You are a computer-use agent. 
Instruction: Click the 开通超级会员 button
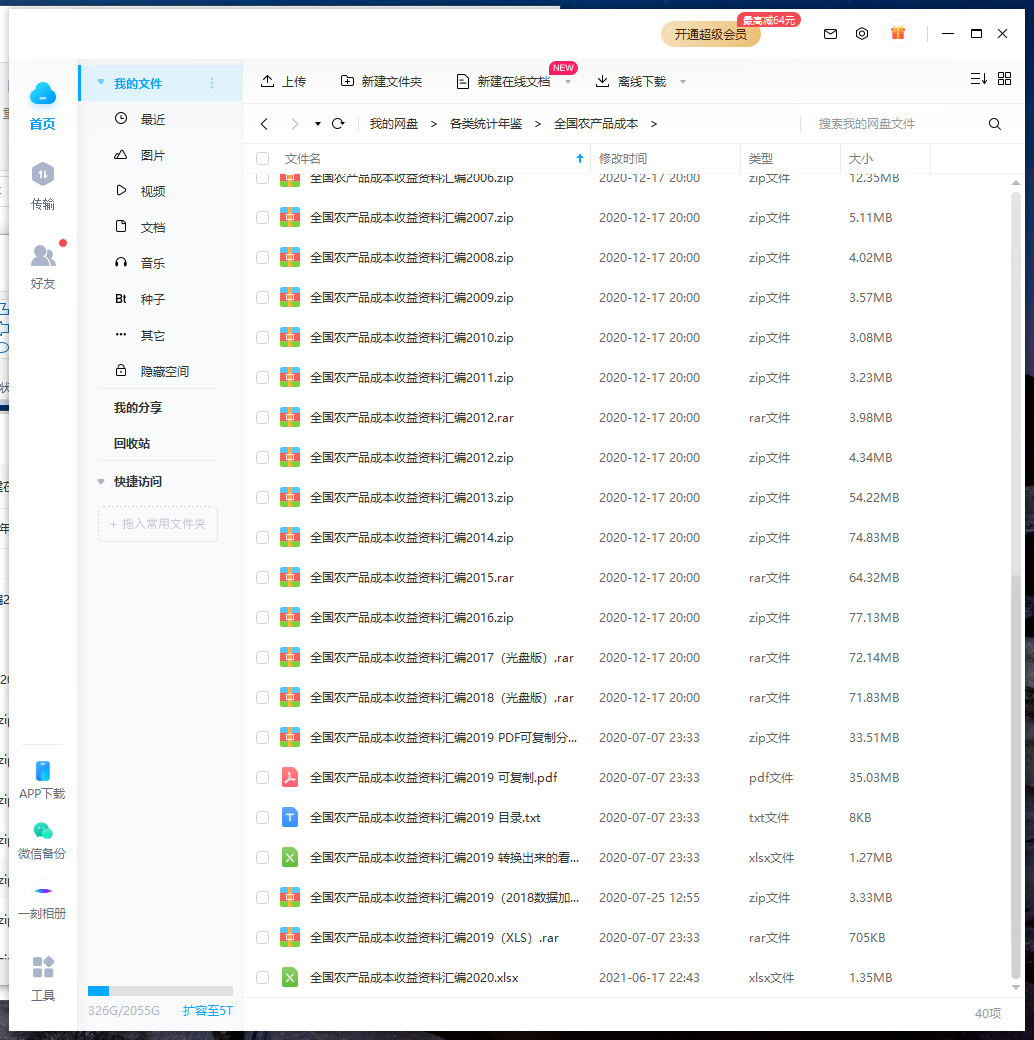pyautogui.click(x=710, y=34)
